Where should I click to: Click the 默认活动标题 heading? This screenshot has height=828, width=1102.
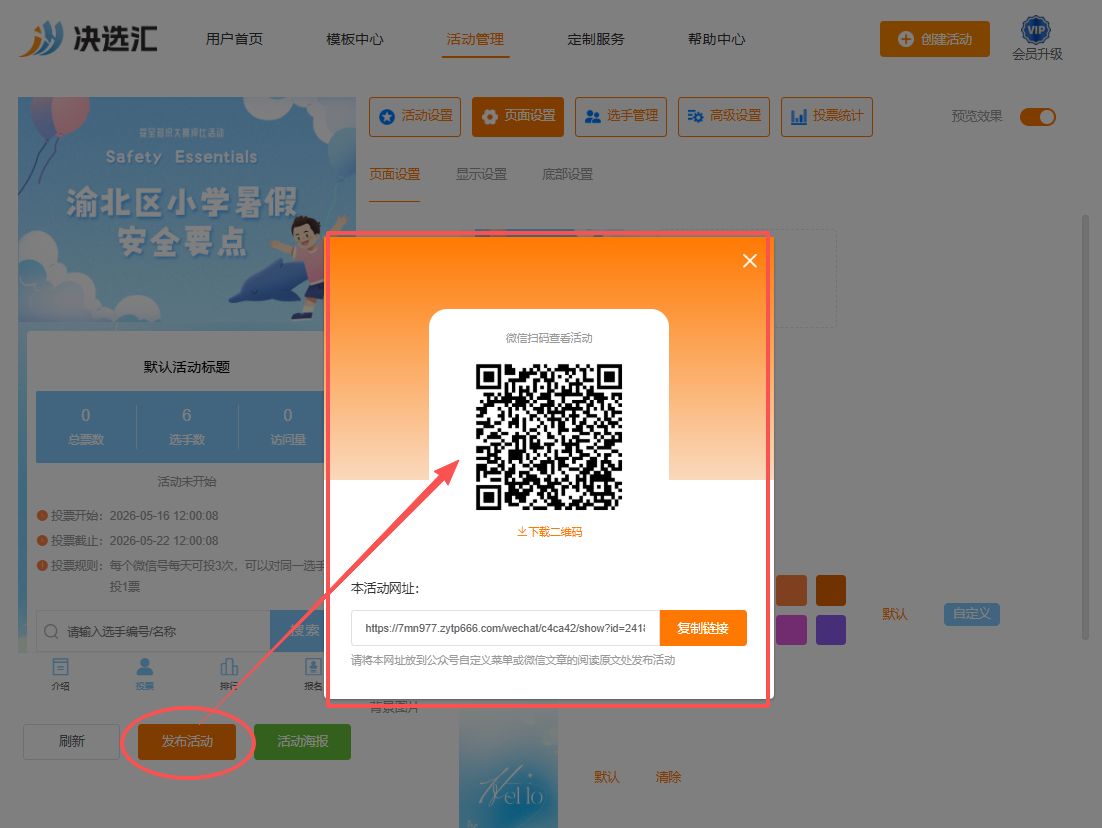click(187, 367)
